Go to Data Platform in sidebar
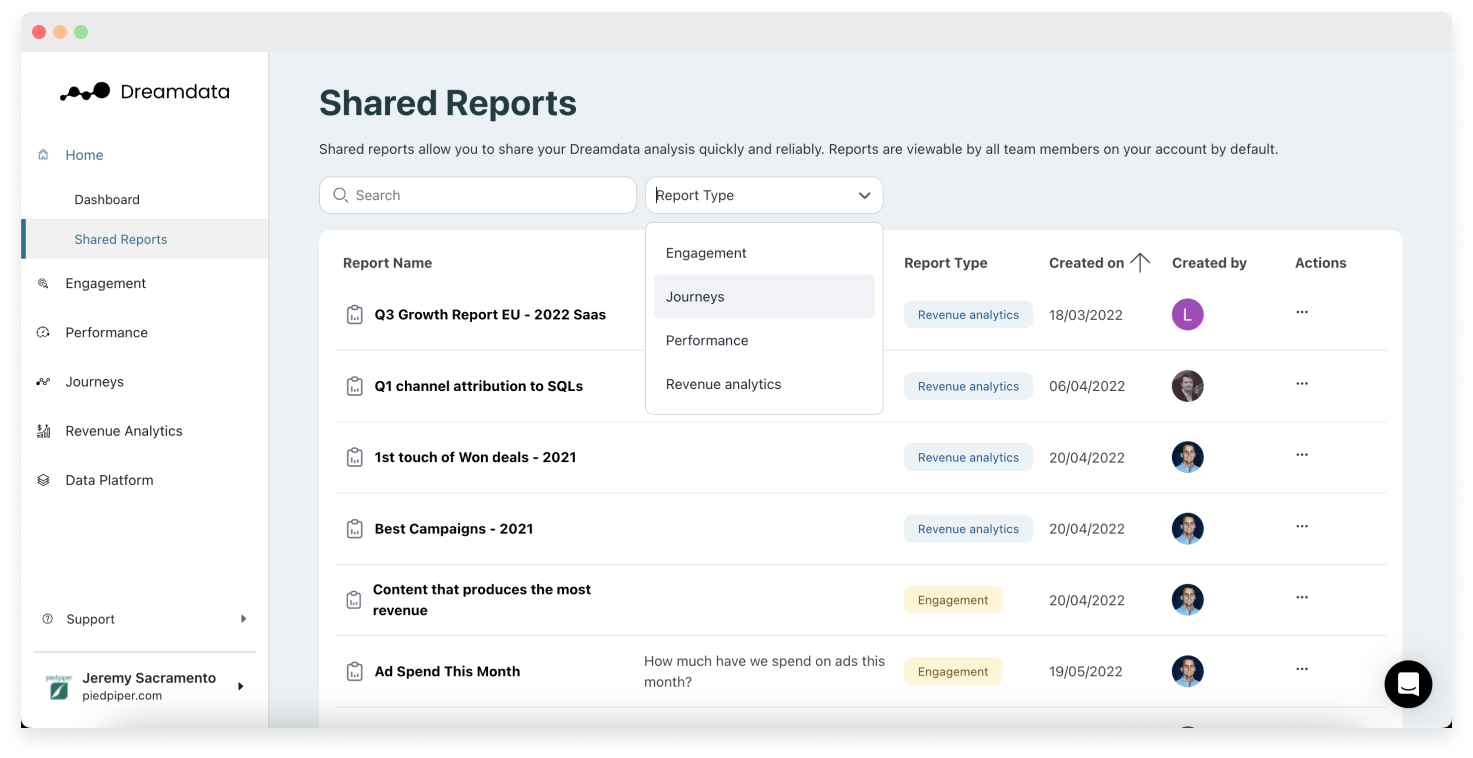 [x=109, y=480]
